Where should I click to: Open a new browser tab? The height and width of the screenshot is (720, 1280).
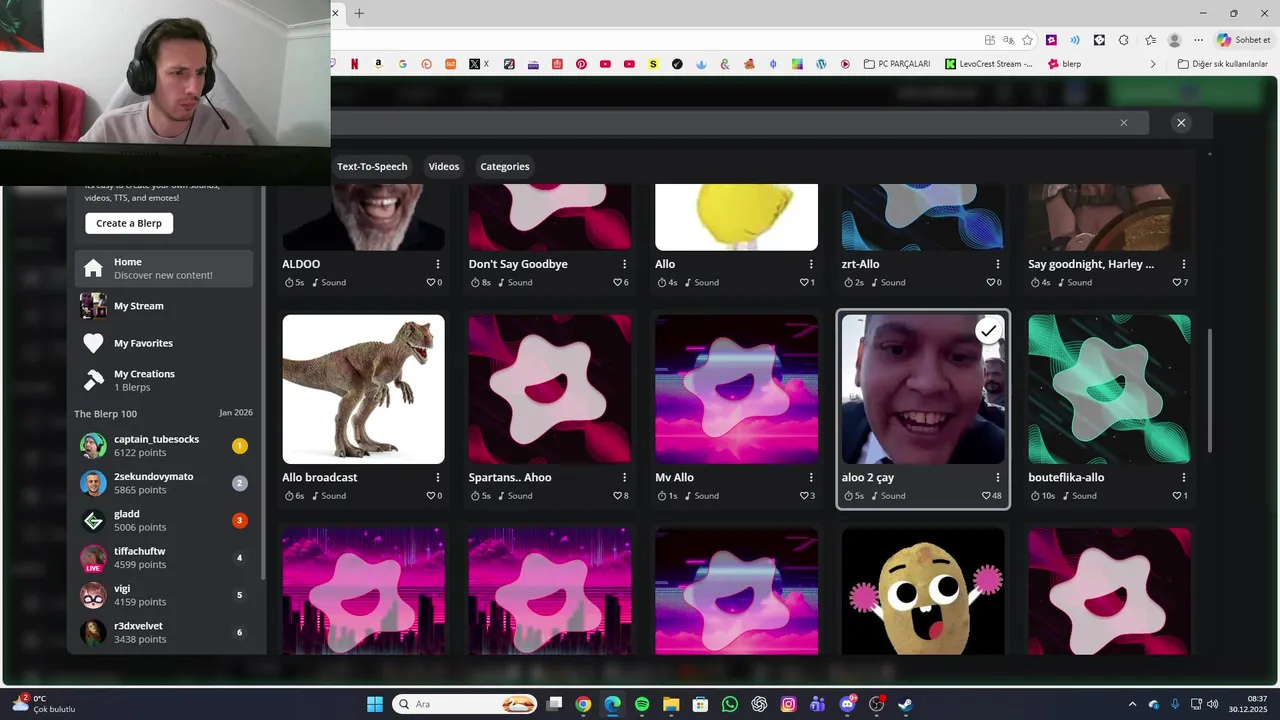coord(359,13)
